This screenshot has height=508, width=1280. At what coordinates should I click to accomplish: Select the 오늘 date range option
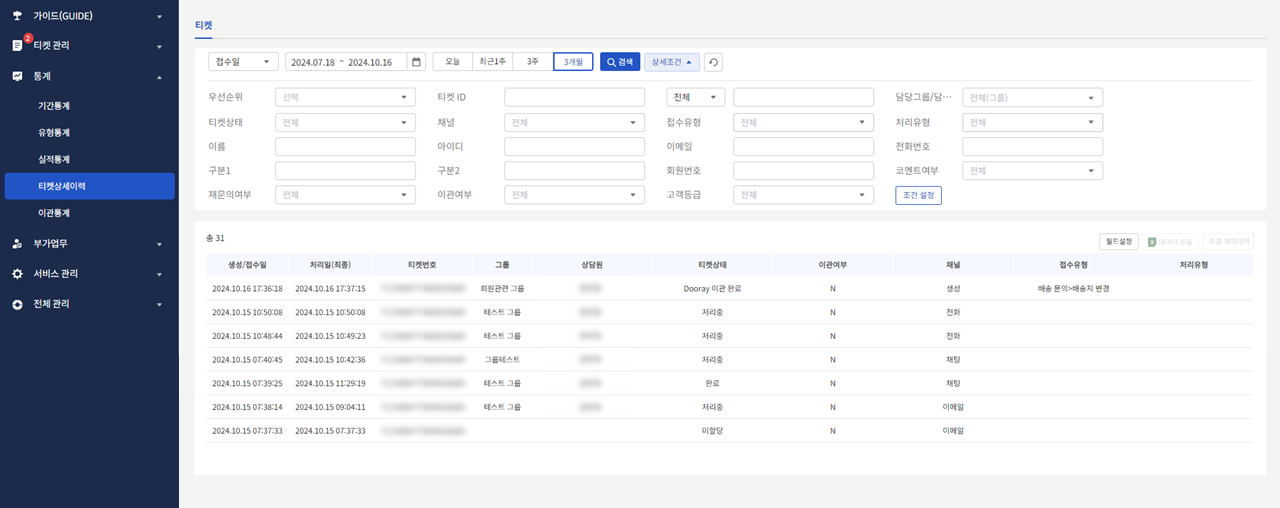(452, 62)
